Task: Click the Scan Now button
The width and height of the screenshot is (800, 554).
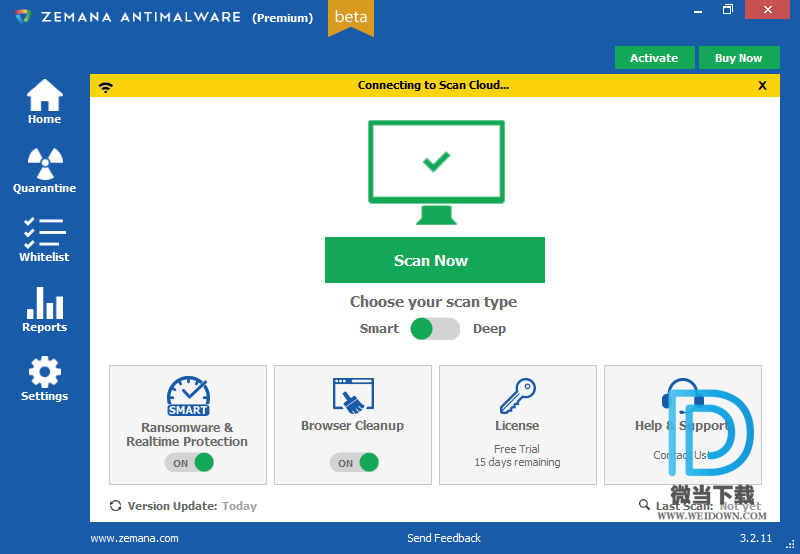Action: pos(435,260)
